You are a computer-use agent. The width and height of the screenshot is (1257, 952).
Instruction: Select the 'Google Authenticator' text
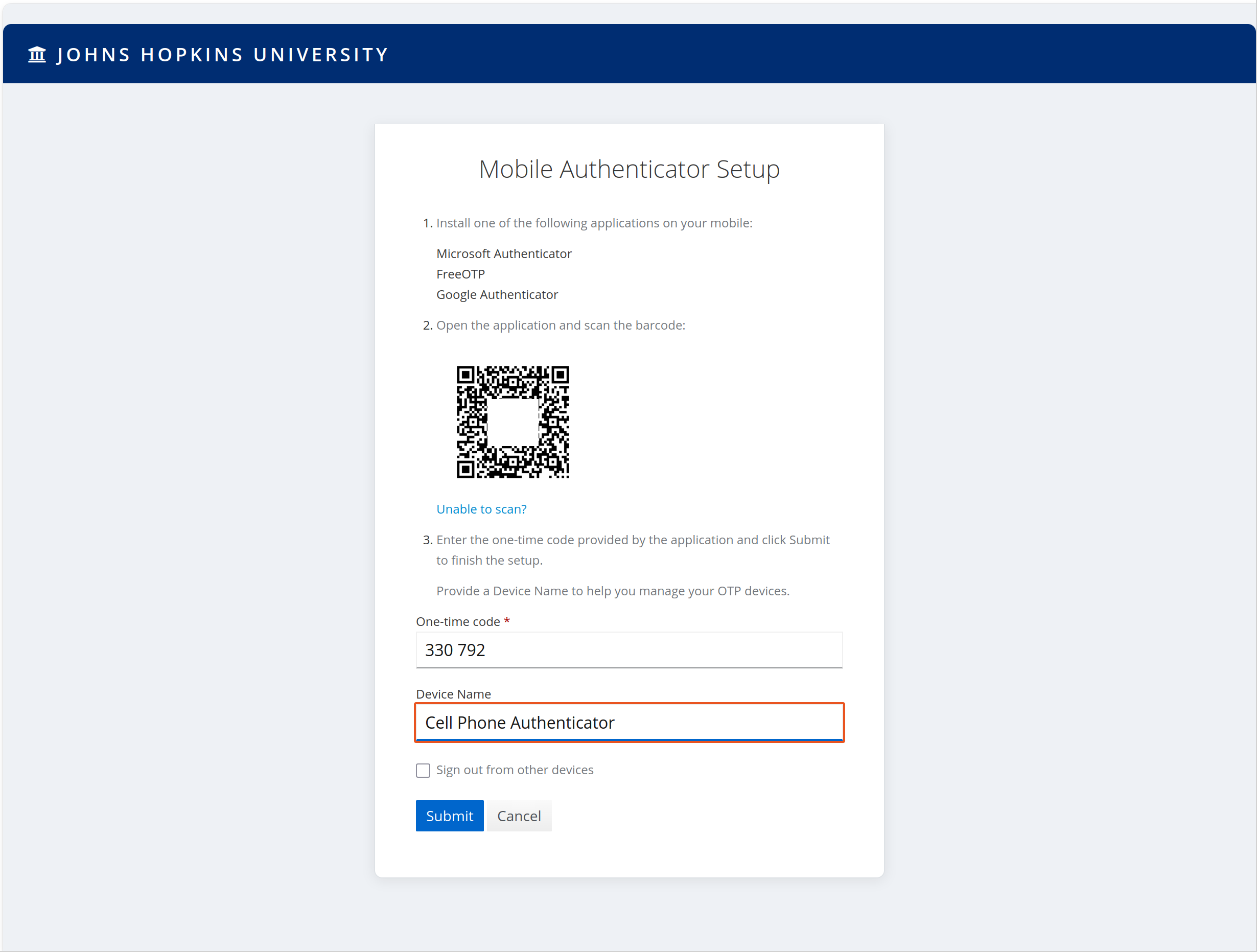coord(497,294)
